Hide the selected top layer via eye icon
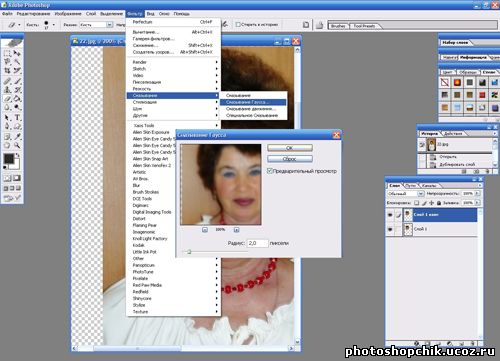 point(390,215)
